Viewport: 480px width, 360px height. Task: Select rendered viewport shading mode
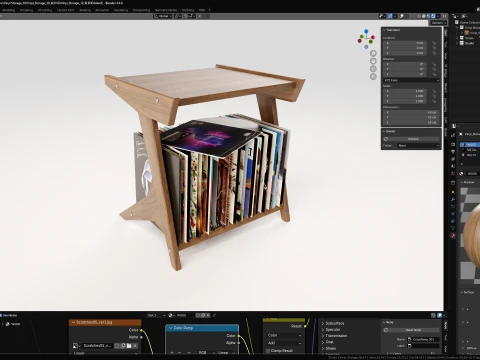(x=433, y=16)
